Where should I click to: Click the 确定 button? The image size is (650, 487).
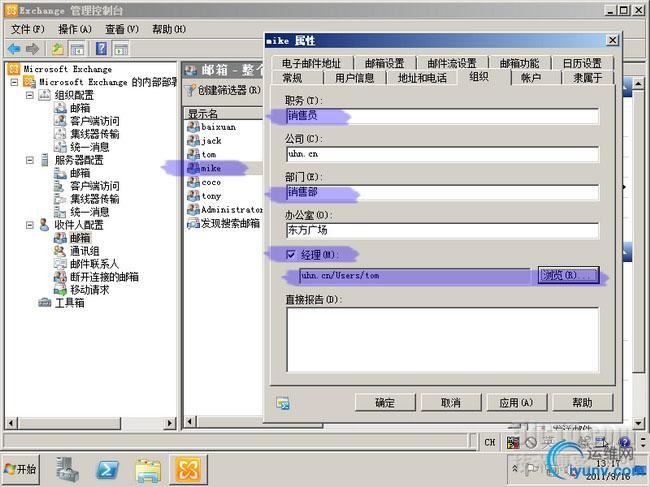(385, 402)
